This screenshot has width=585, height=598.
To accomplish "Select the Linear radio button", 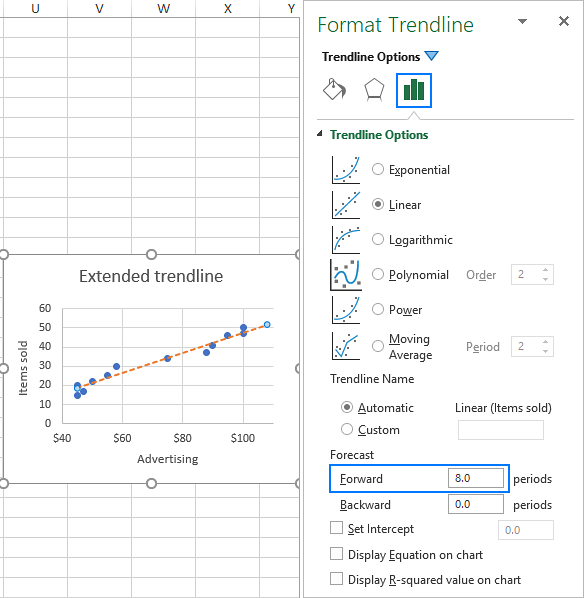I will click(x=378, y=204).
